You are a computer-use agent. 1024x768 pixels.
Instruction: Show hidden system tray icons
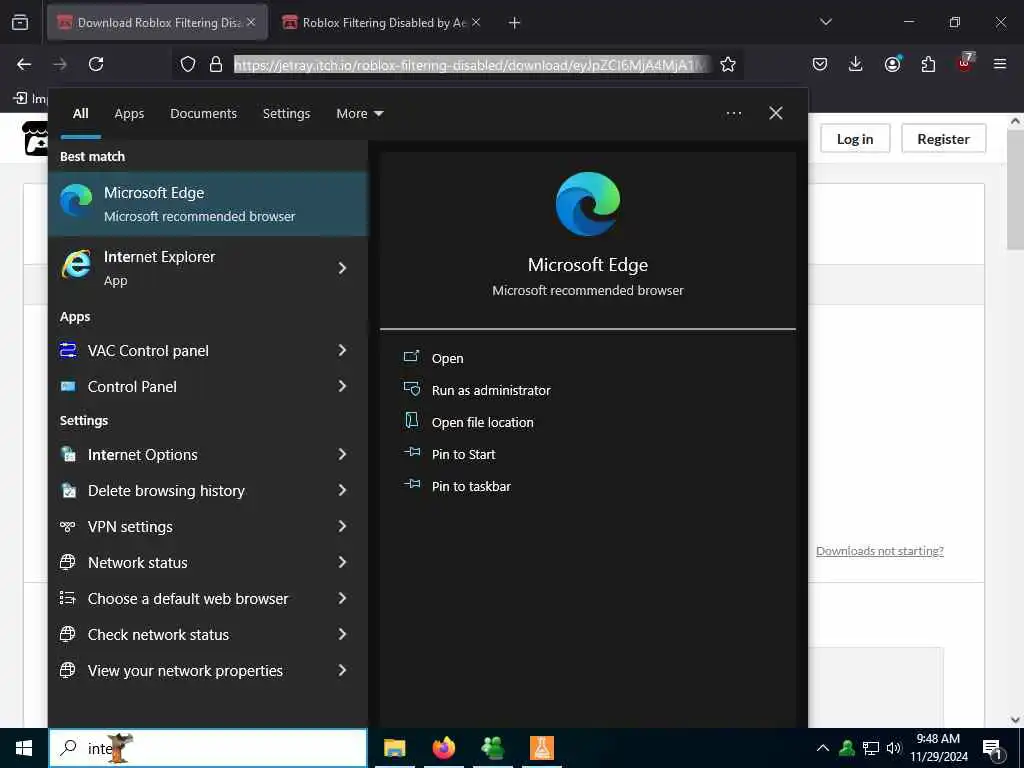(823, 748)
